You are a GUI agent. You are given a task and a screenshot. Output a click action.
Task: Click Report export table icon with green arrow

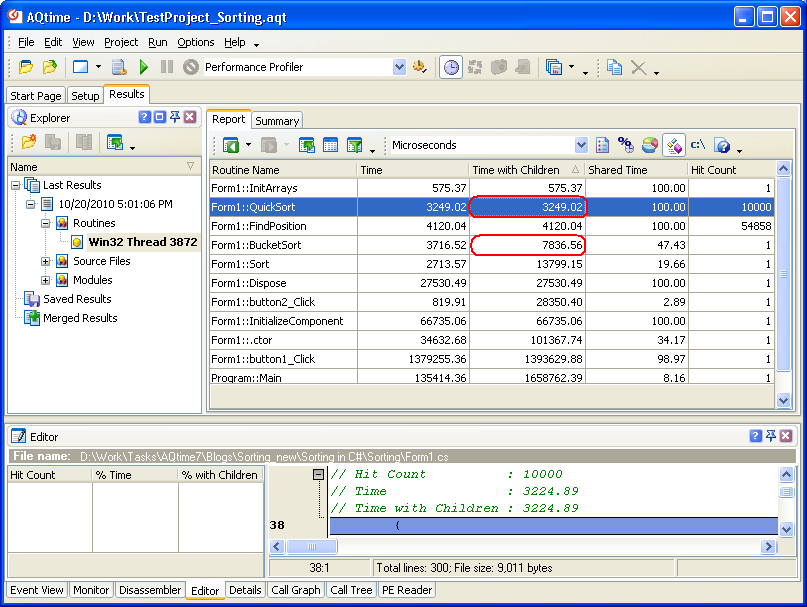coord(307,146)
